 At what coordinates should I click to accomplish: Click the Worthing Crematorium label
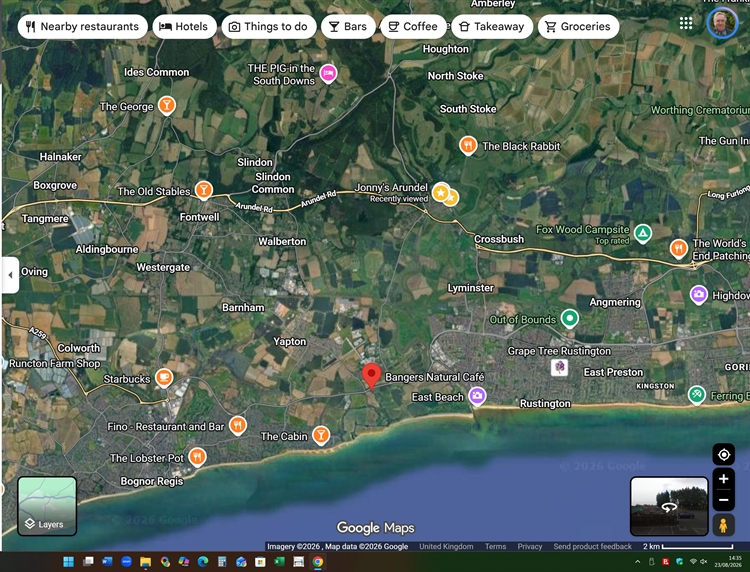[700, 110]
